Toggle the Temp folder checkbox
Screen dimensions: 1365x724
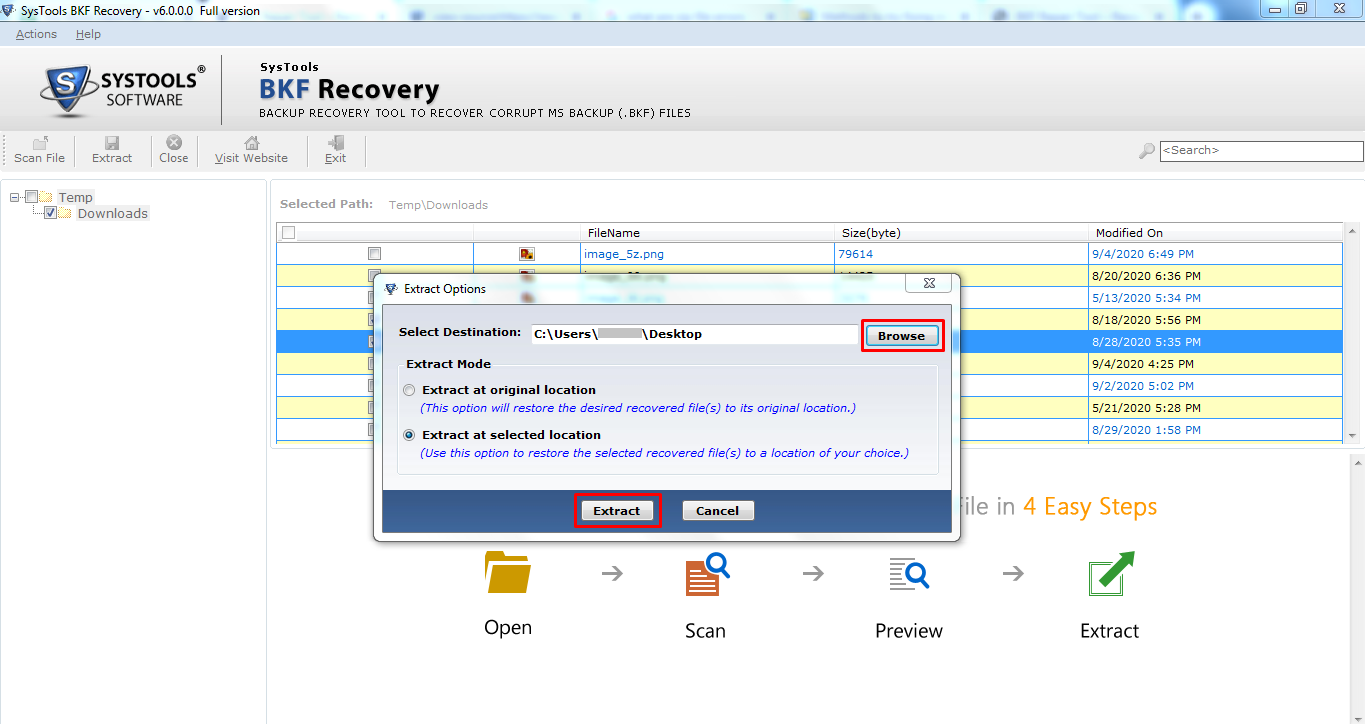pyautogui.click(x=32, y=197)
